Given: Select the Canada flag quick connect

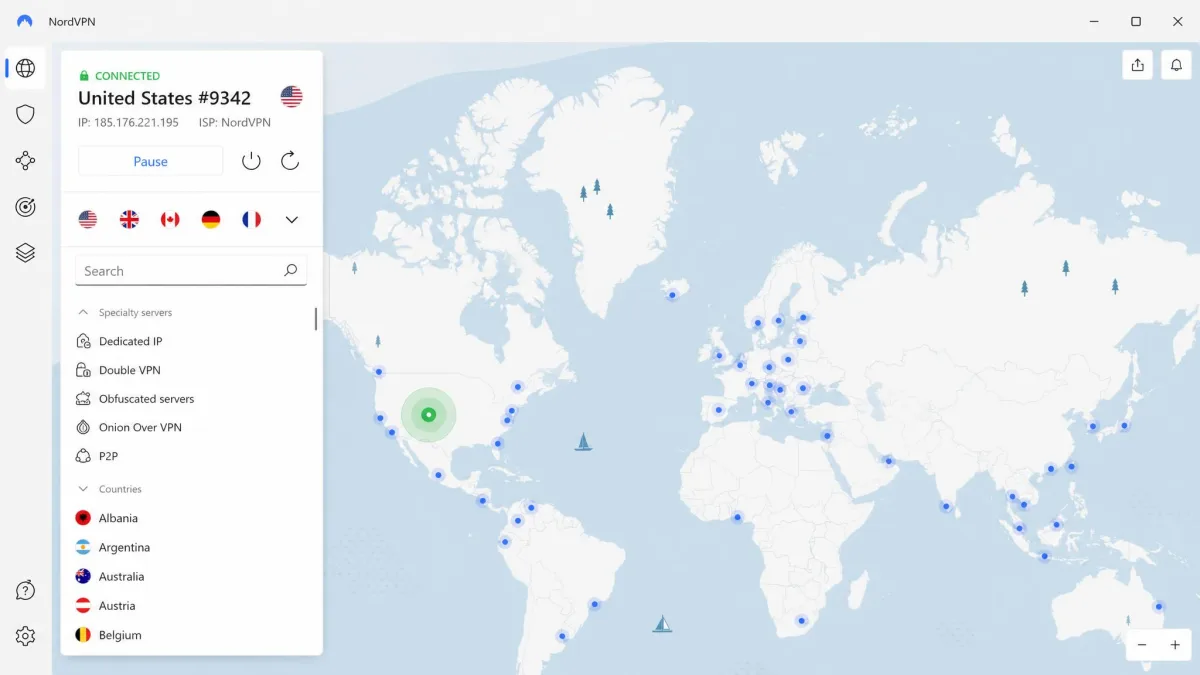Looking at the screenshot, I should (x=170, y=219).
